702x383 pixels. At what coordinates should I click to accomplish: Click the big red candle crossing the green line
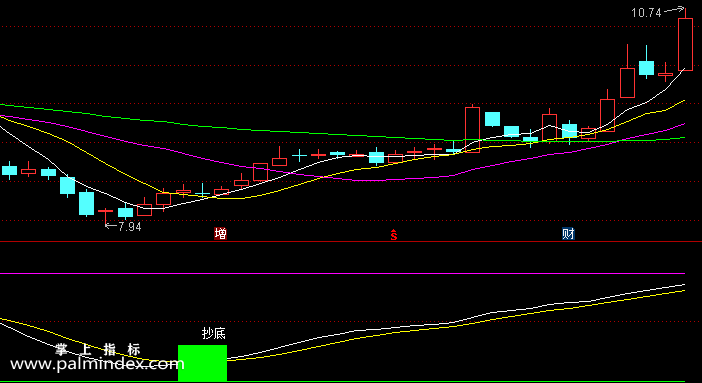[x=472, y=129]
